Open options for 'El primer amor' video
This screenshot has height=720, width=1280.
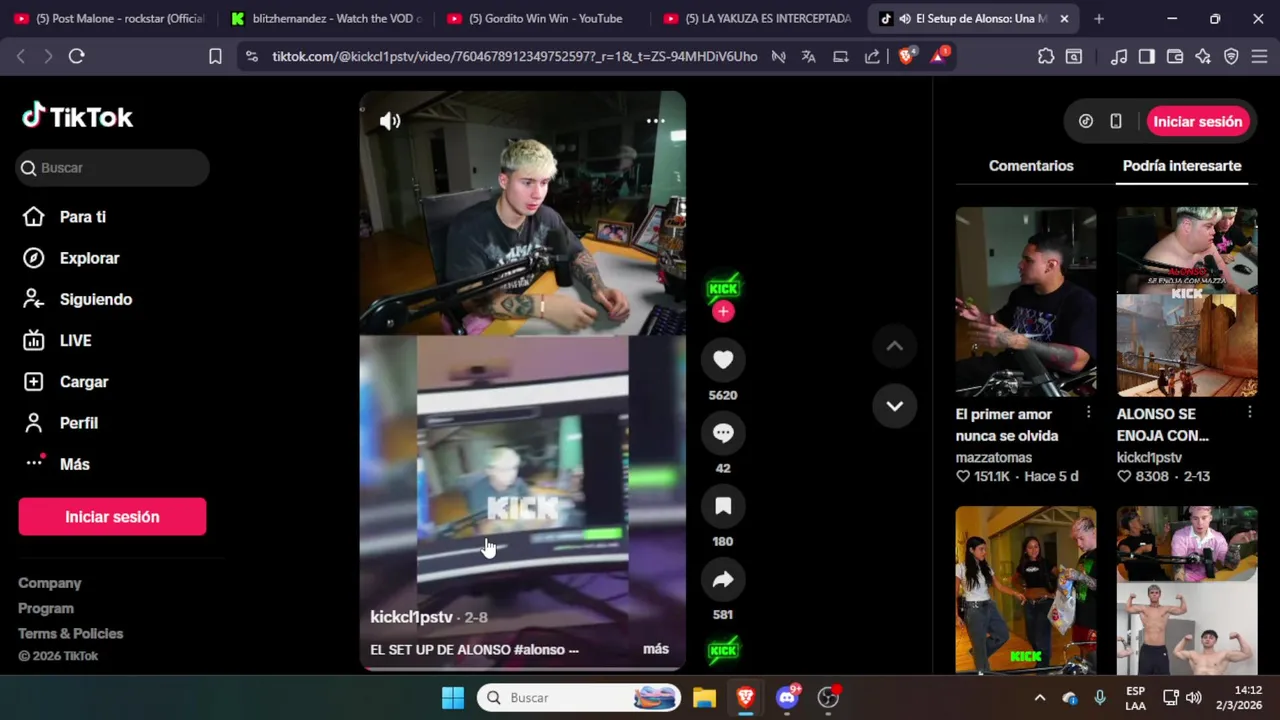(x=1088, y=412)
